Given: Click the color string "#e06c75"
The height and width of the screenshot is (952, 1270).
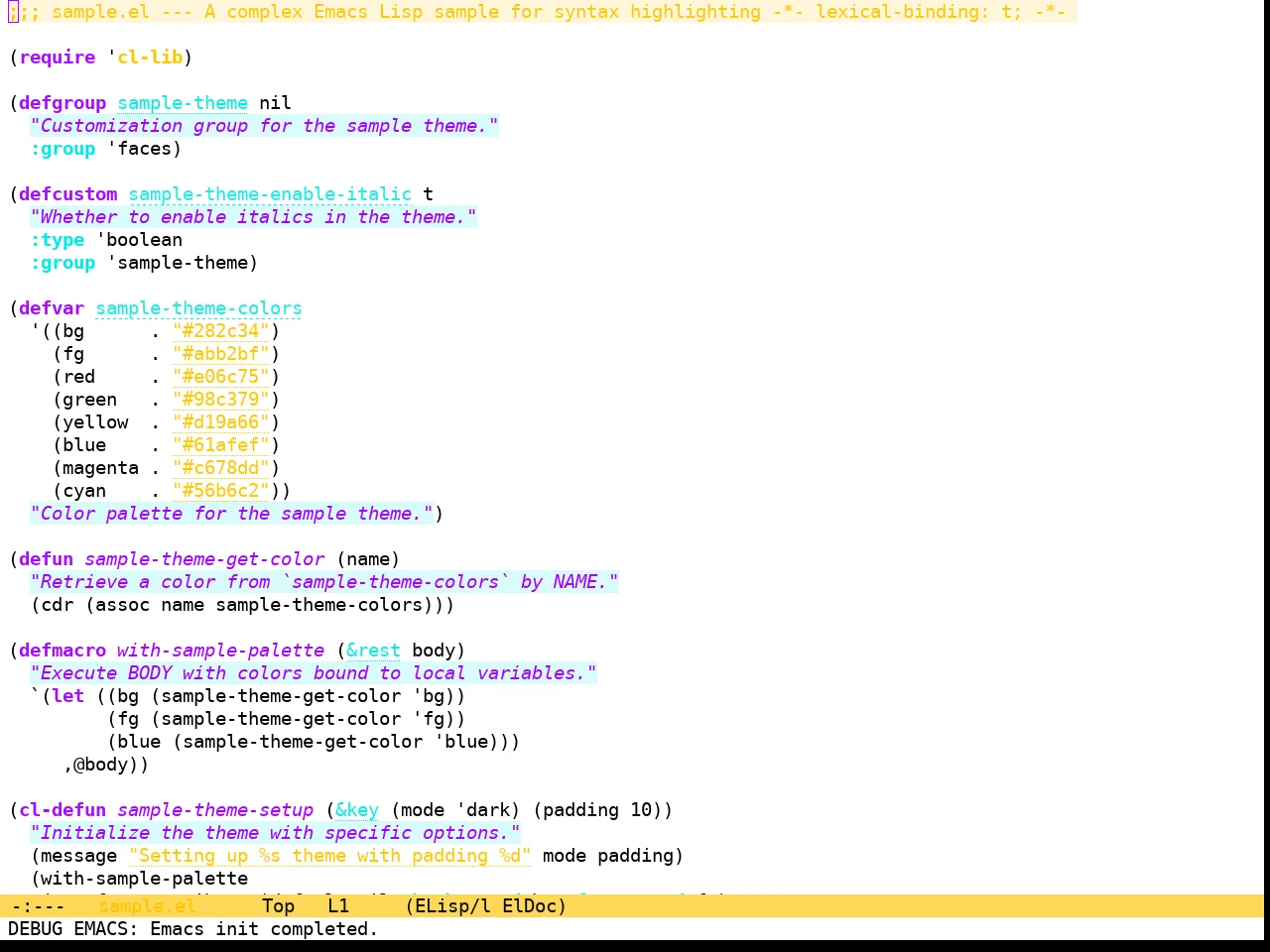Looking at the screenshot, I should (221, 377).
